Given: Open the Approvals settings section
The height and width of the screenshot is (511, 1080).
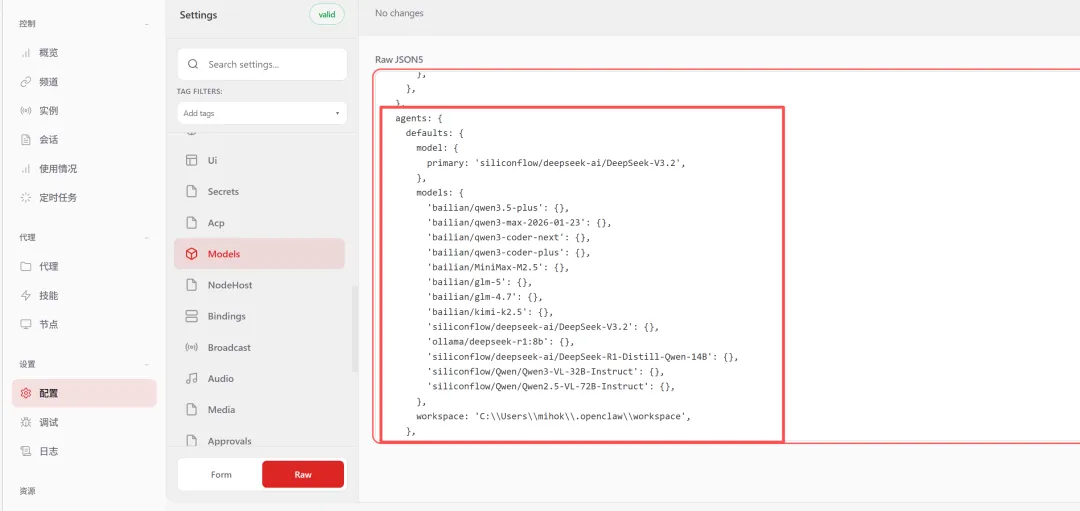Looking at the screenshot, I should coord(259,440).
